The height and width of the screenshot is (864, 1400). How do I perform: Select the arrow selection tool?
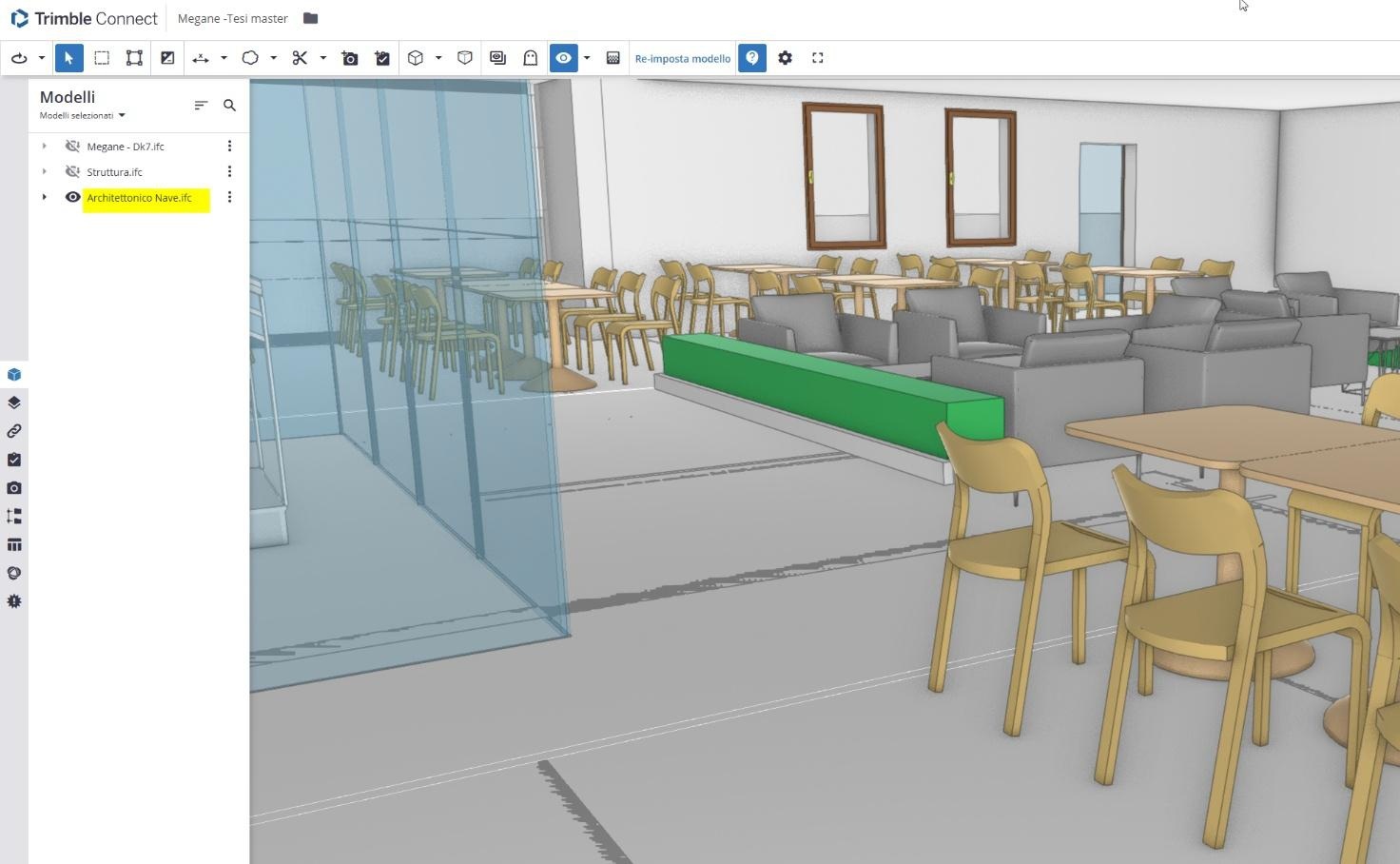tap(68, 58)
